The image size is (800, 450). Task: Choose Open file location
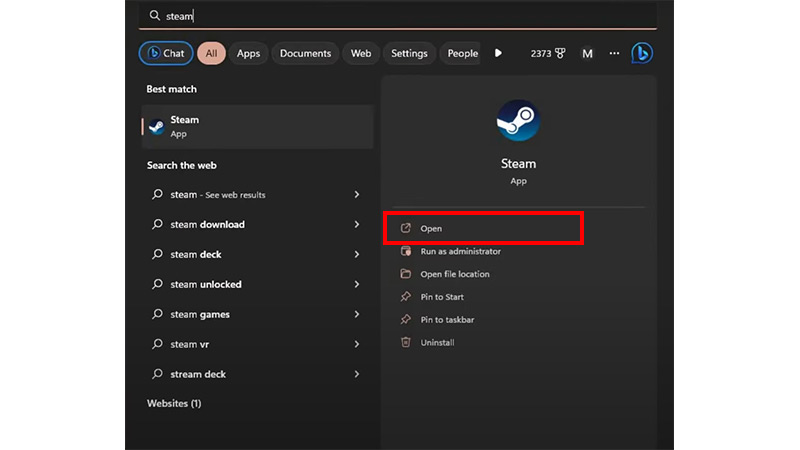[x=455, y=274]
